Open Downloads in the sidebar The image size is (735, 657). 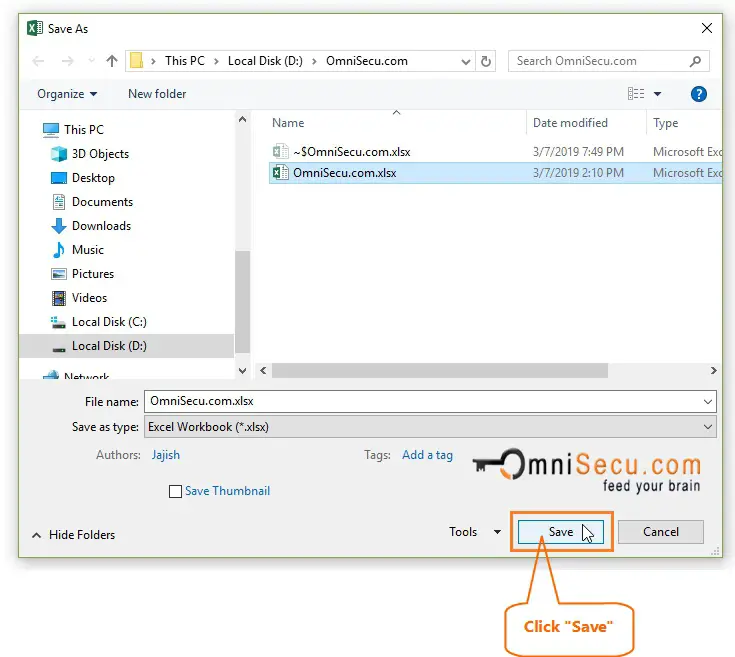point(101,225)
